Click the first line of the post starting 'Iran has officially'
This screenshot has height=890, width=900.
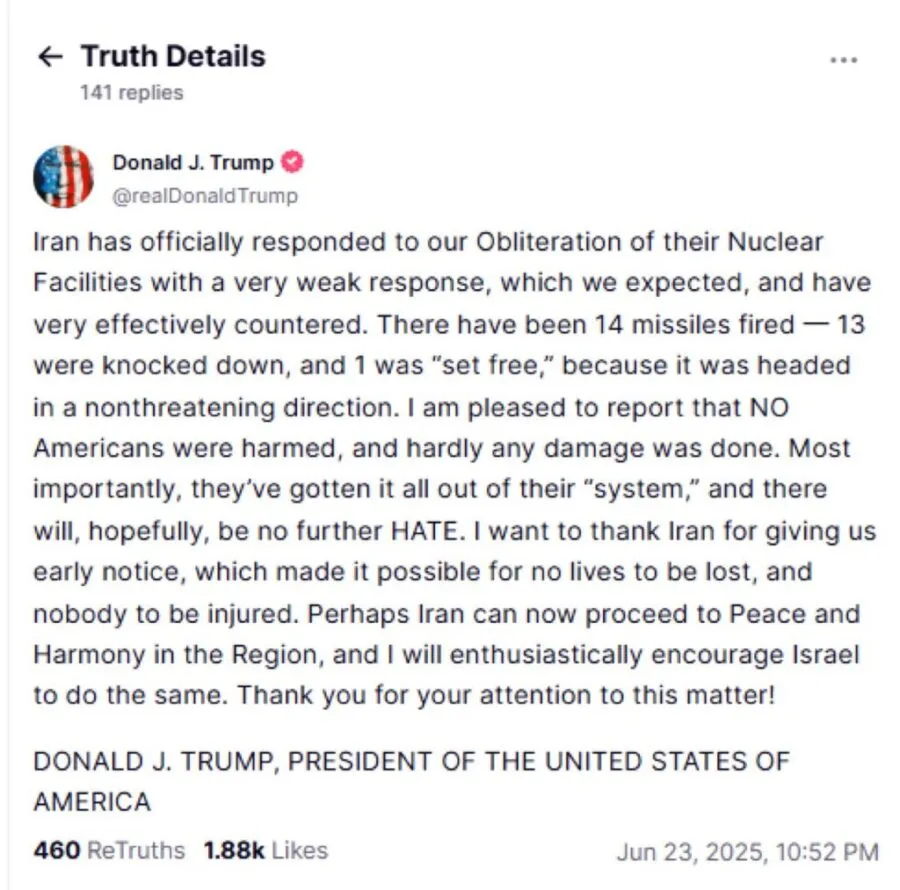pos(427,242)
